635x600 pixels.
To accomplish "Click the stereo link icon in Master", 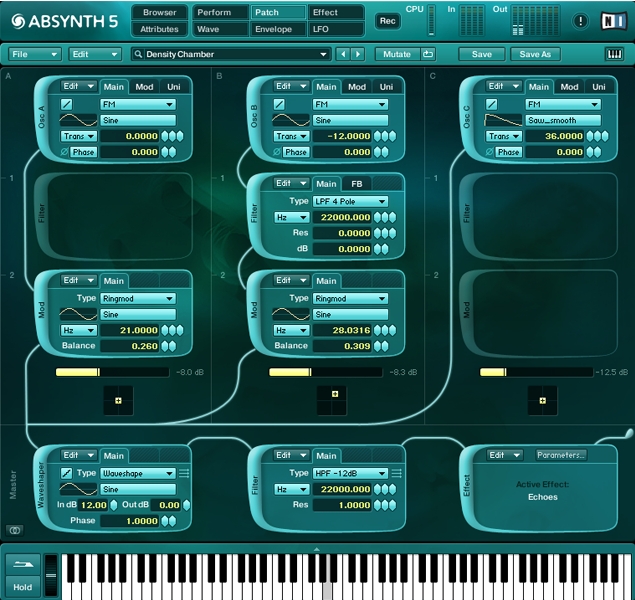I will click(15, 530).
